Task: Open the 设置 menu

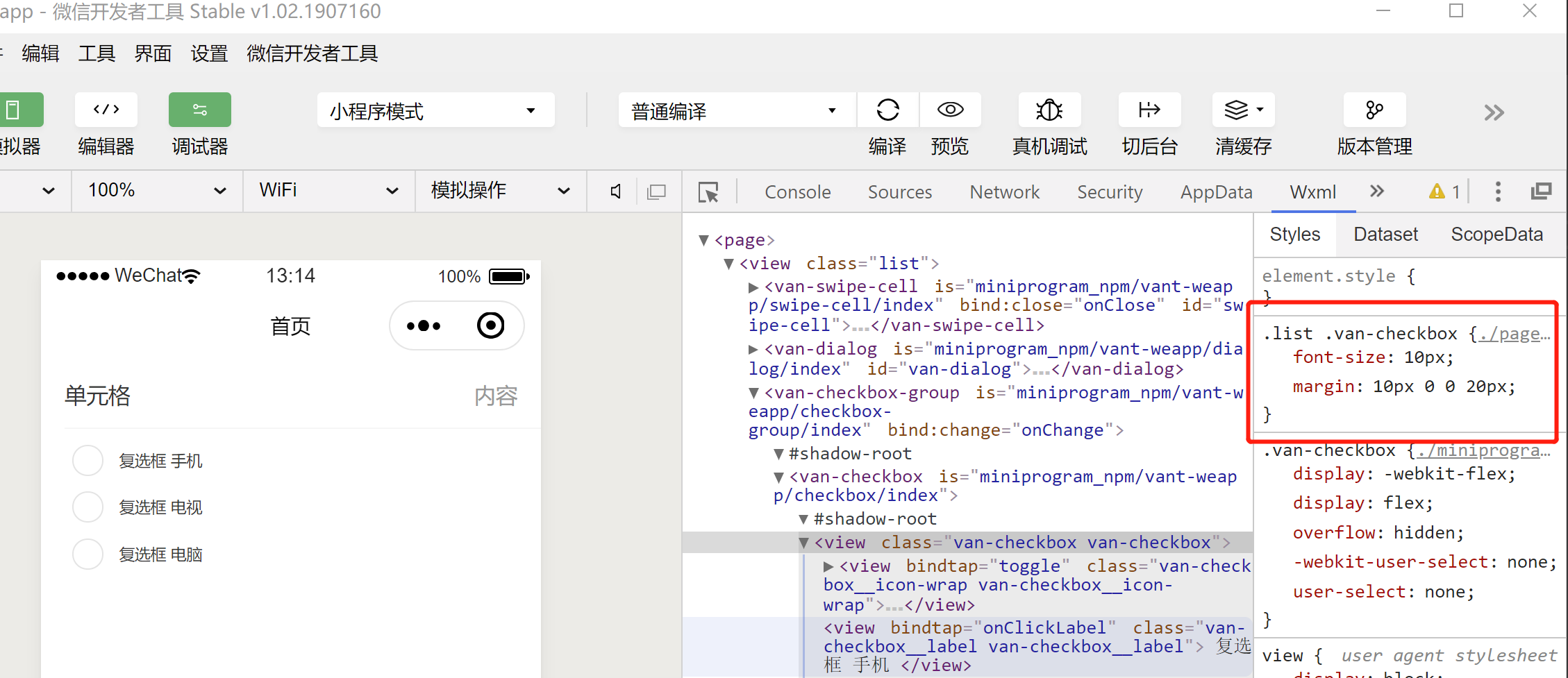Action: (208, 53)
